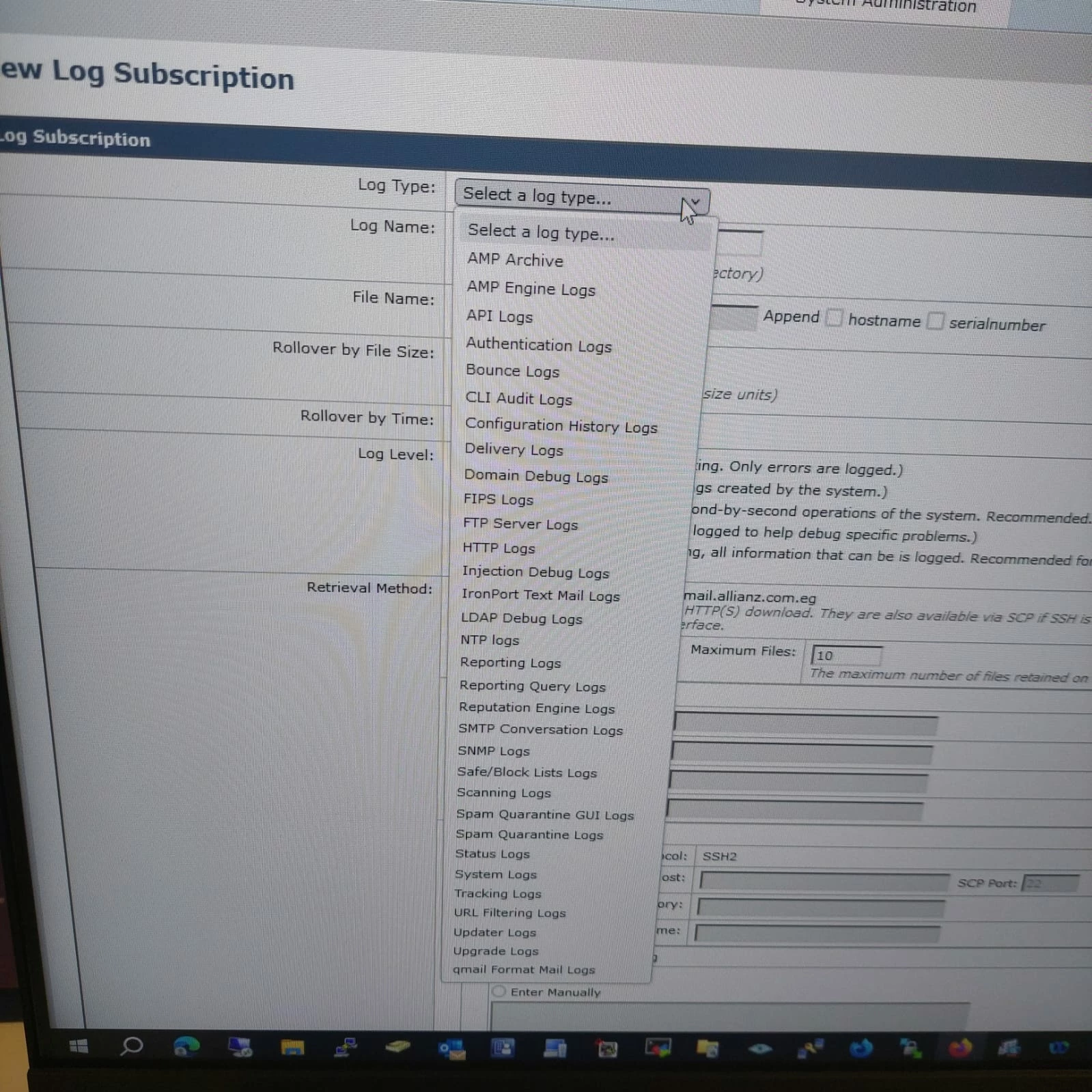The height and width of the screenshot is (1092, 1092).
Task: Select URL Filtering Logs
Action: point(509,912)
